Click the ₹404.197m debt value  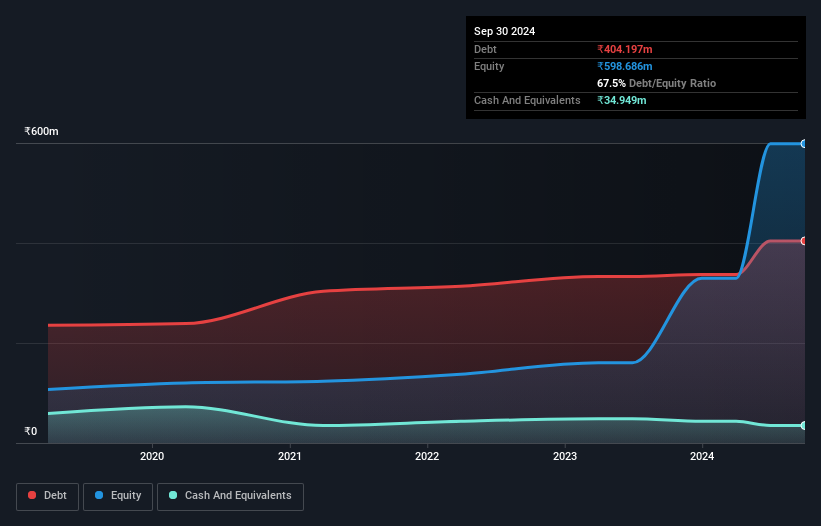625,49
